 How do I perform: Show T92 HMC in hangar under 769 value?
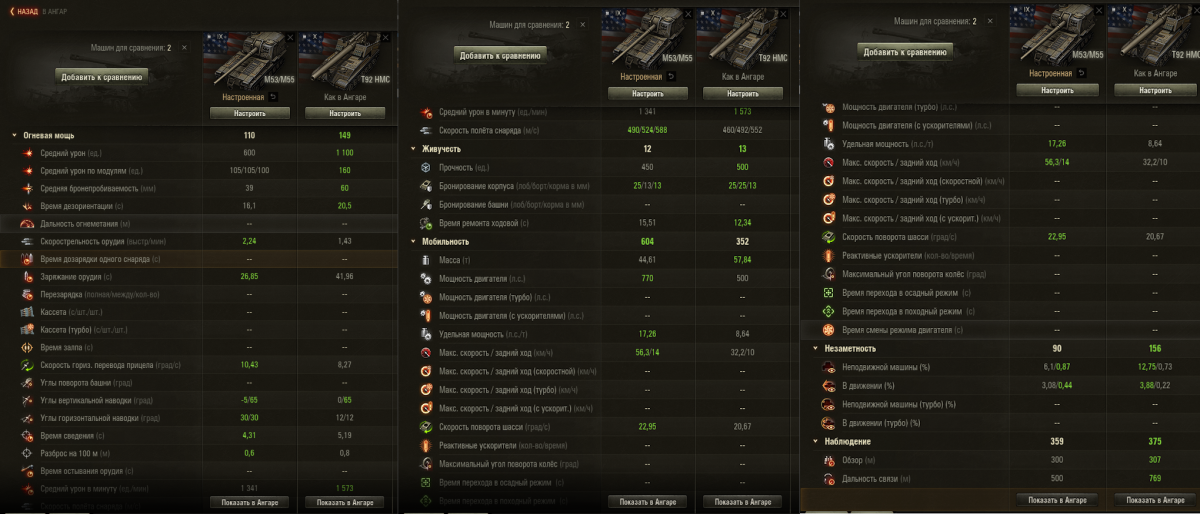click(1155, 499)
